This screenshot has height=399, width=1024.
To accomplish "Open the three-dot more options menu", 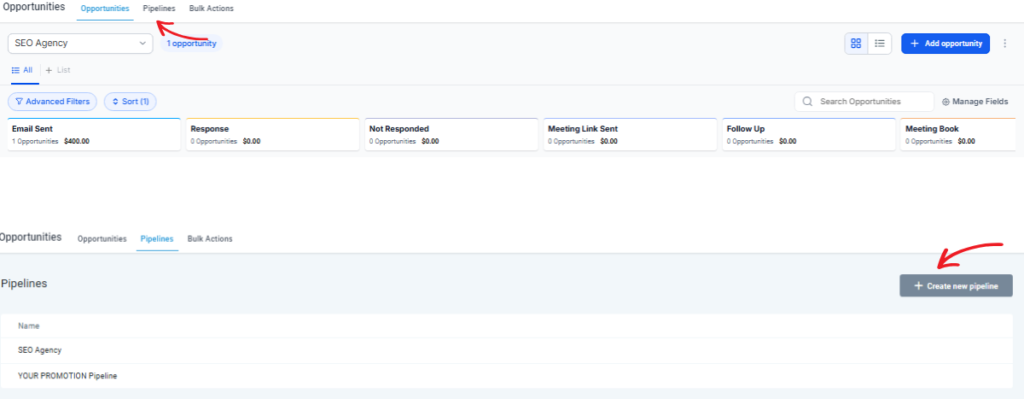I will pyautogui.click(x=1005, y=44).
